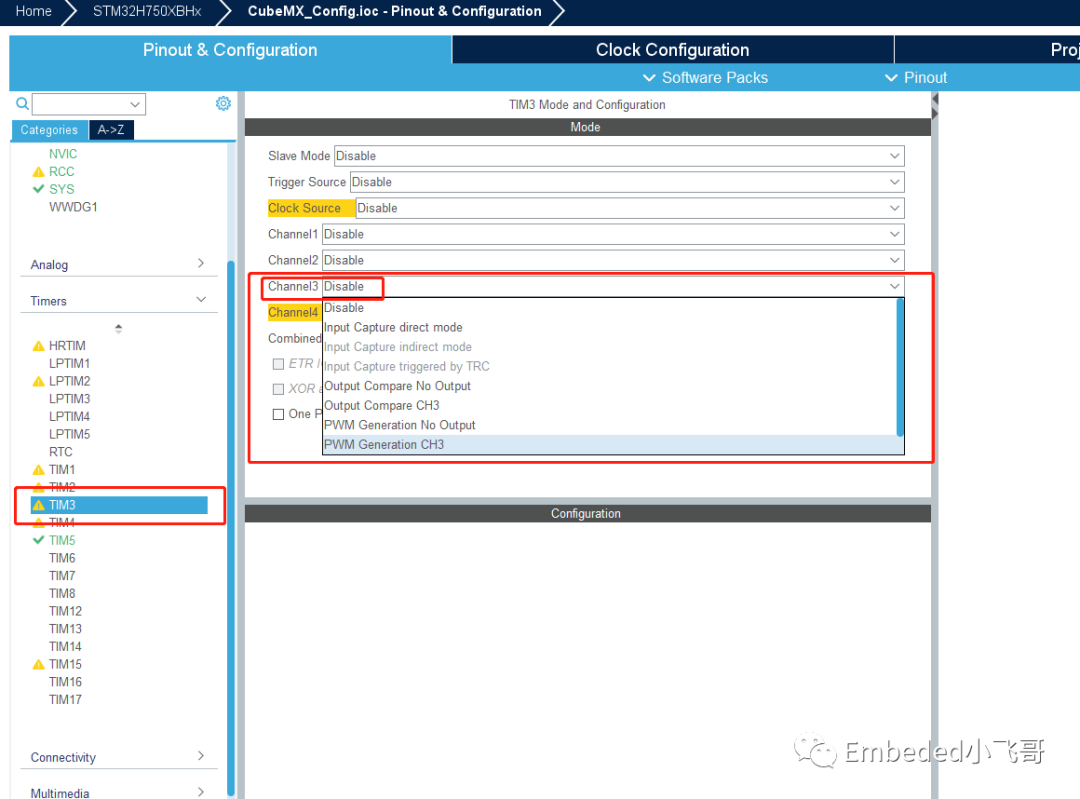Switch to Pinout & Configuration tab
This screenshot has height=799, width=1080.
230,50
